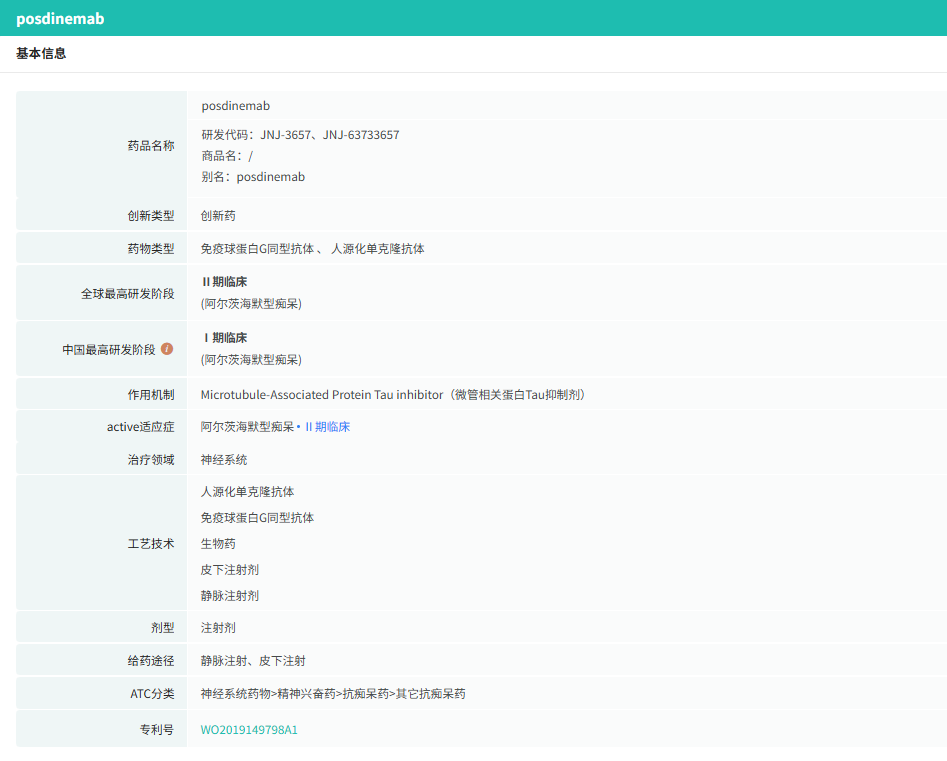
Task: Click 静脉注射剂 in the 工艺技术 list
Action: click(x=230, y=596)
